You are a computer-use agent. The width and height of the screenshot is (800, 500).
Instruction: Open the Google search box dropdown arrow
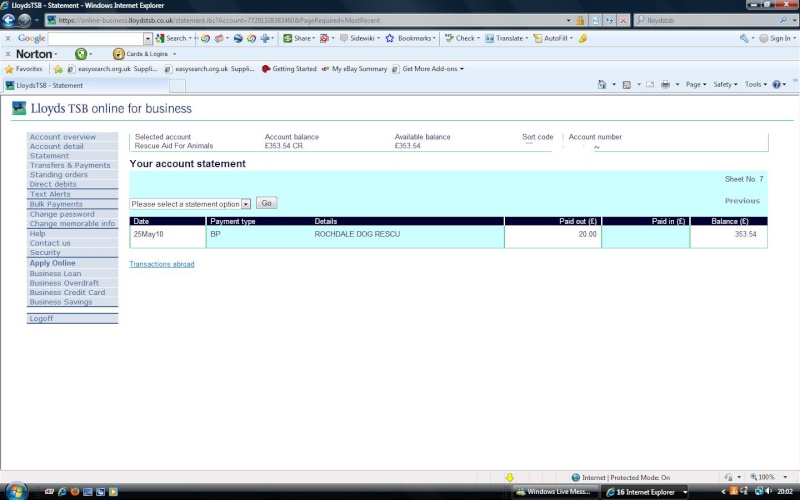point(148,38)
